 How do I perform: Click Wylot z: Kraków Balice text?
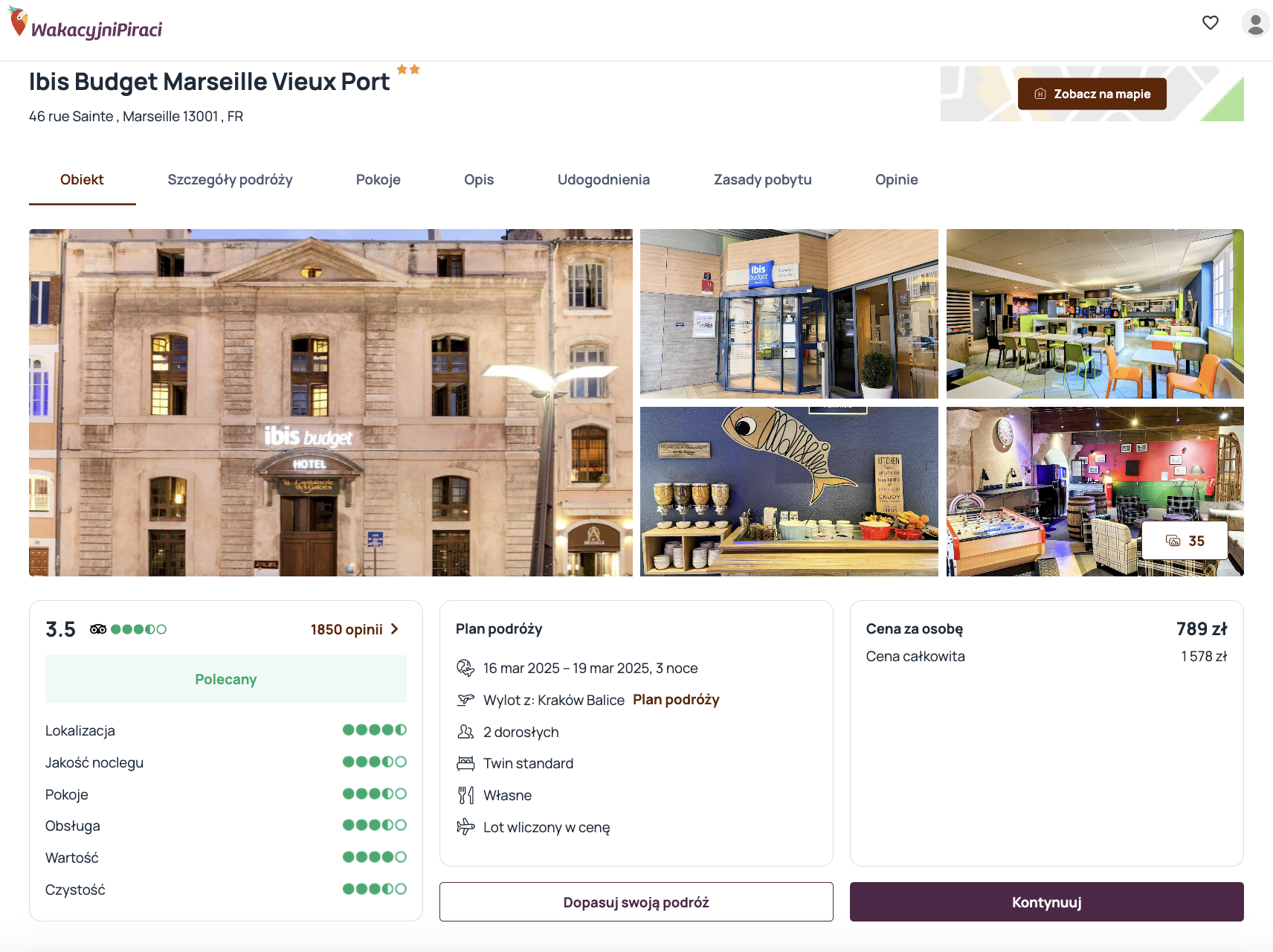pyautogui.click(x=554, y=700)
